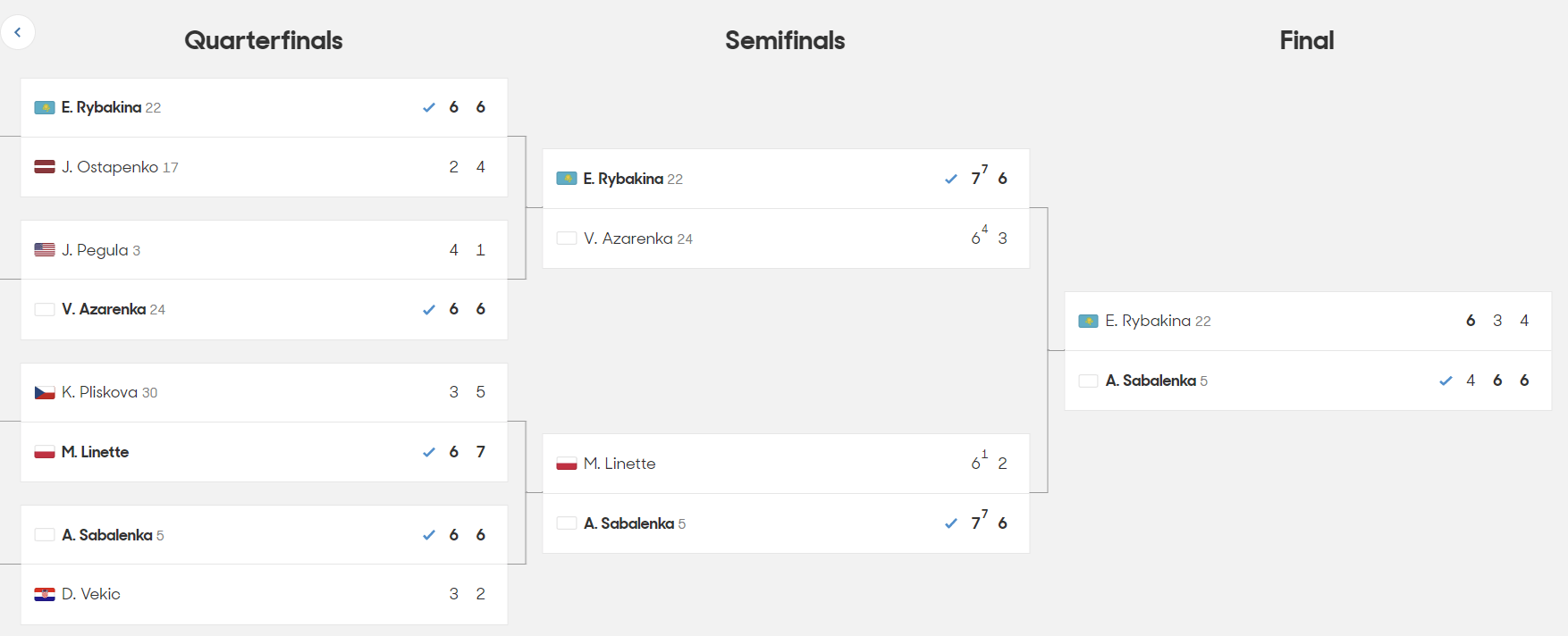The height and width of the screenshot is (636, 1568).
Task: Click USA flag next to J. Pegula
Action: tap(45, 250)
